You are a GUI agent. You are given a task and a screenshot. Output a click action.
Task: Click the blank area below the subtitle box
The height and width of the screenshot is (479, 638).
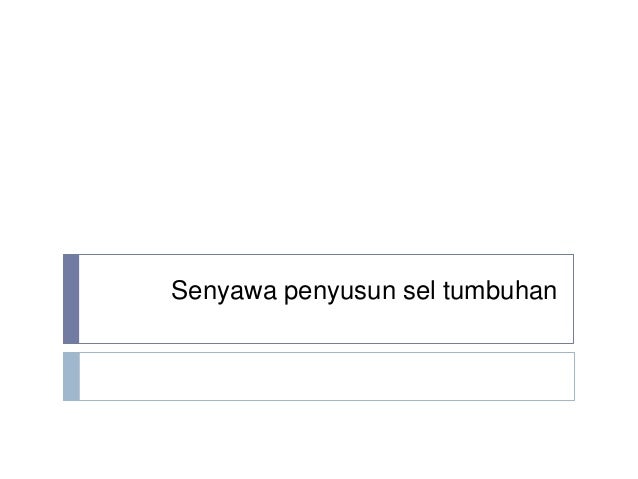click(319, 440)
